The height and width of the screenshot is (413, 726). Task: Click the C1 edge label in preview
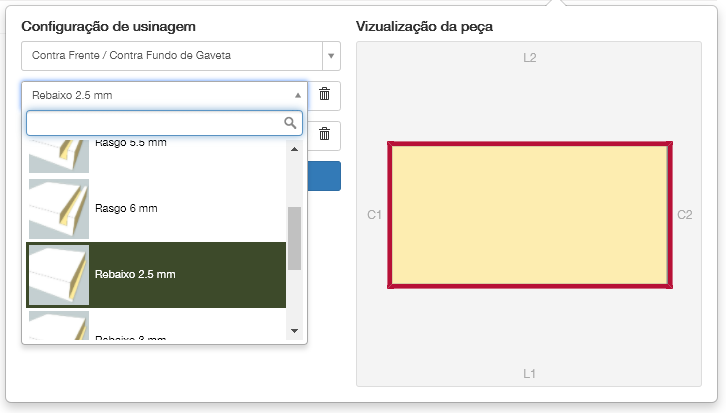[x=374, y=215]
